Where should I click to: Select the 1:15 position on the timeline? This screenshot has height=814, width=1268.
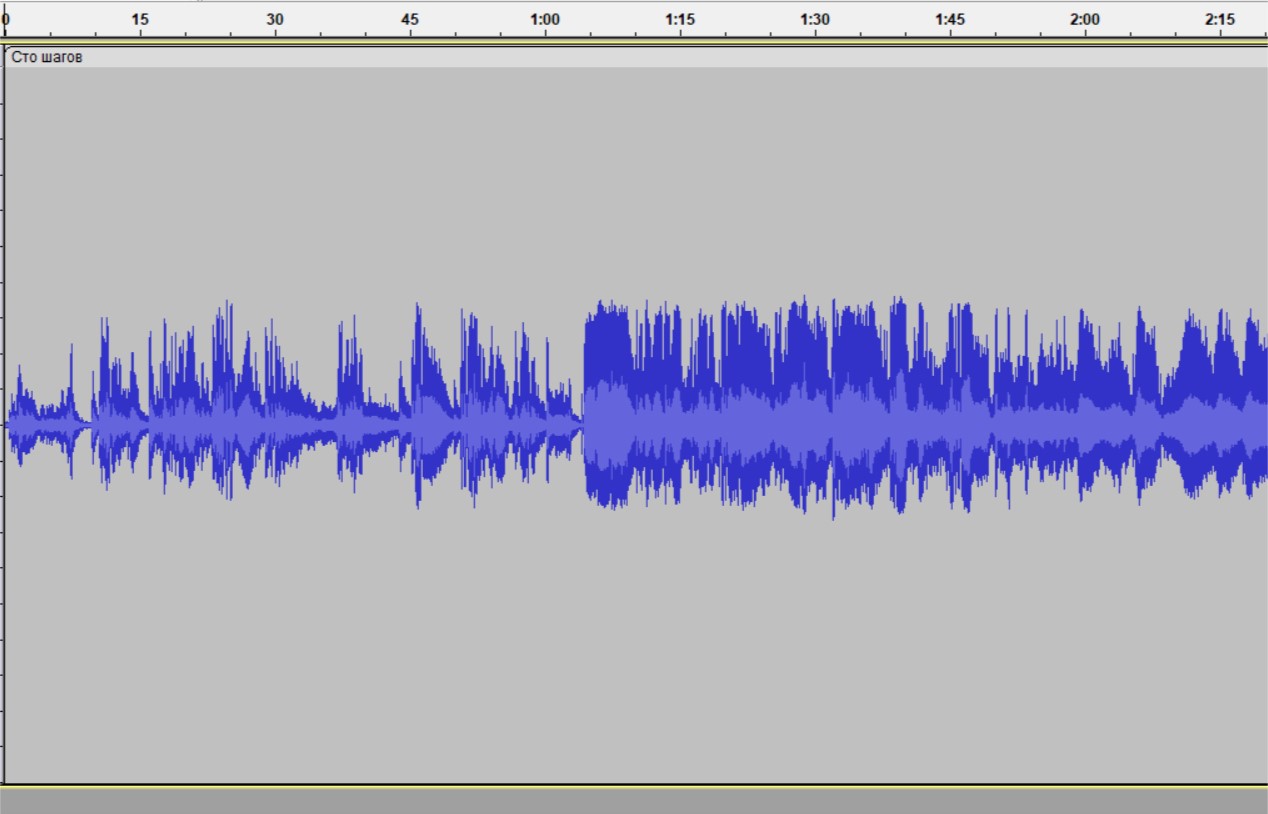click(680, 19)
